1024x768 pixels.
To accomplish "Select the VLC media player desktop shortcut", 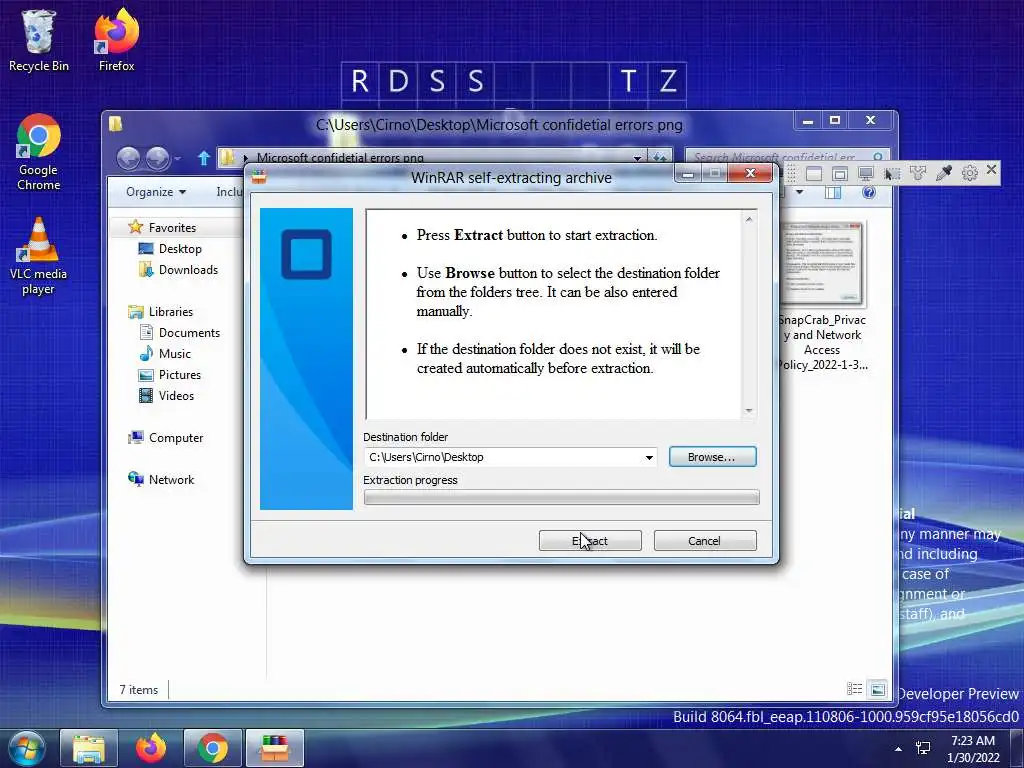I will pyautogui.click(x=39, y=256).
